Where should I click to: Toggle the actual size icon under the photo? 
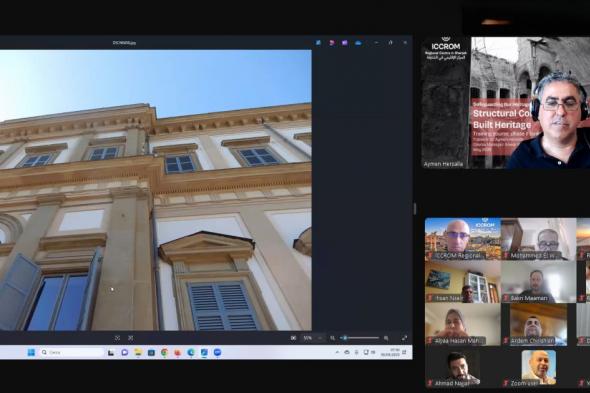(x=131, y=338)
